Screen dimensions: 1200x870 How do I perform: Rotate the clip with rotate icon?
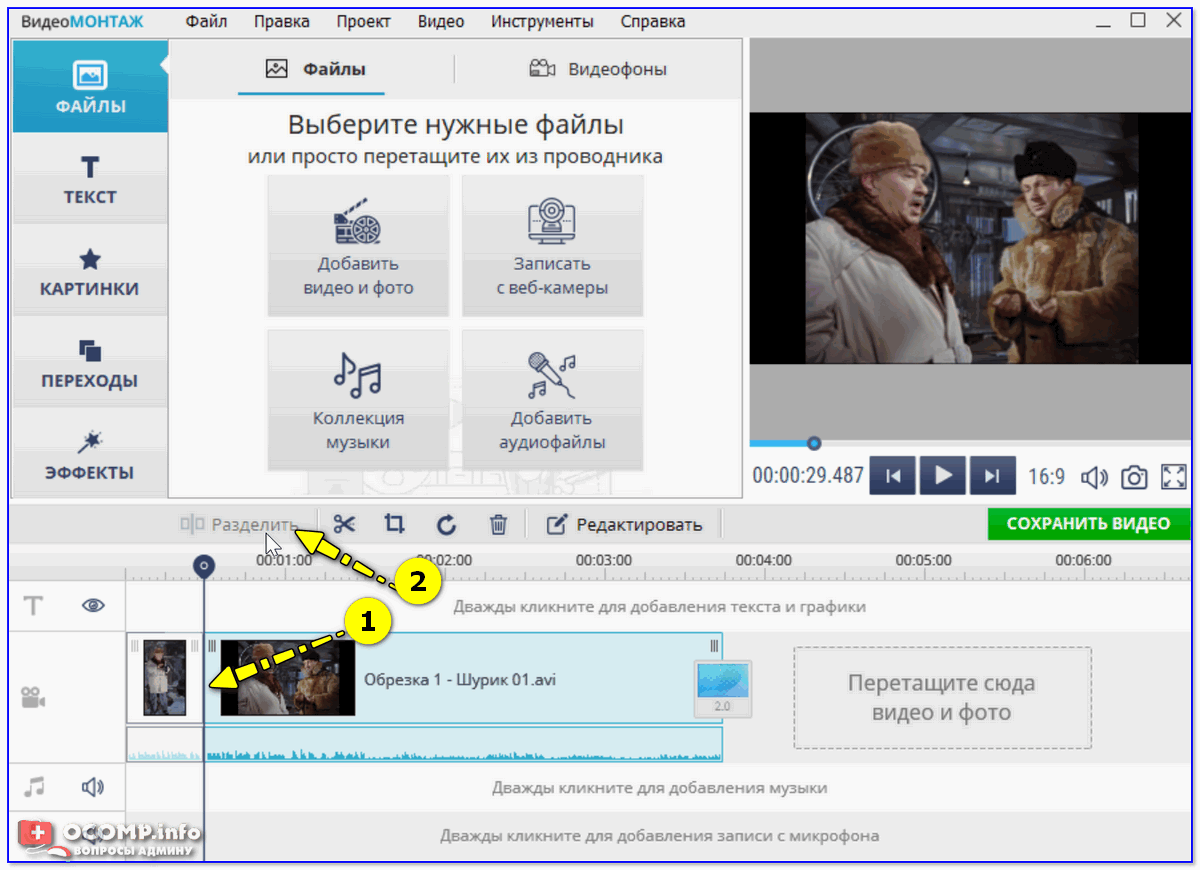pos(446,524)
